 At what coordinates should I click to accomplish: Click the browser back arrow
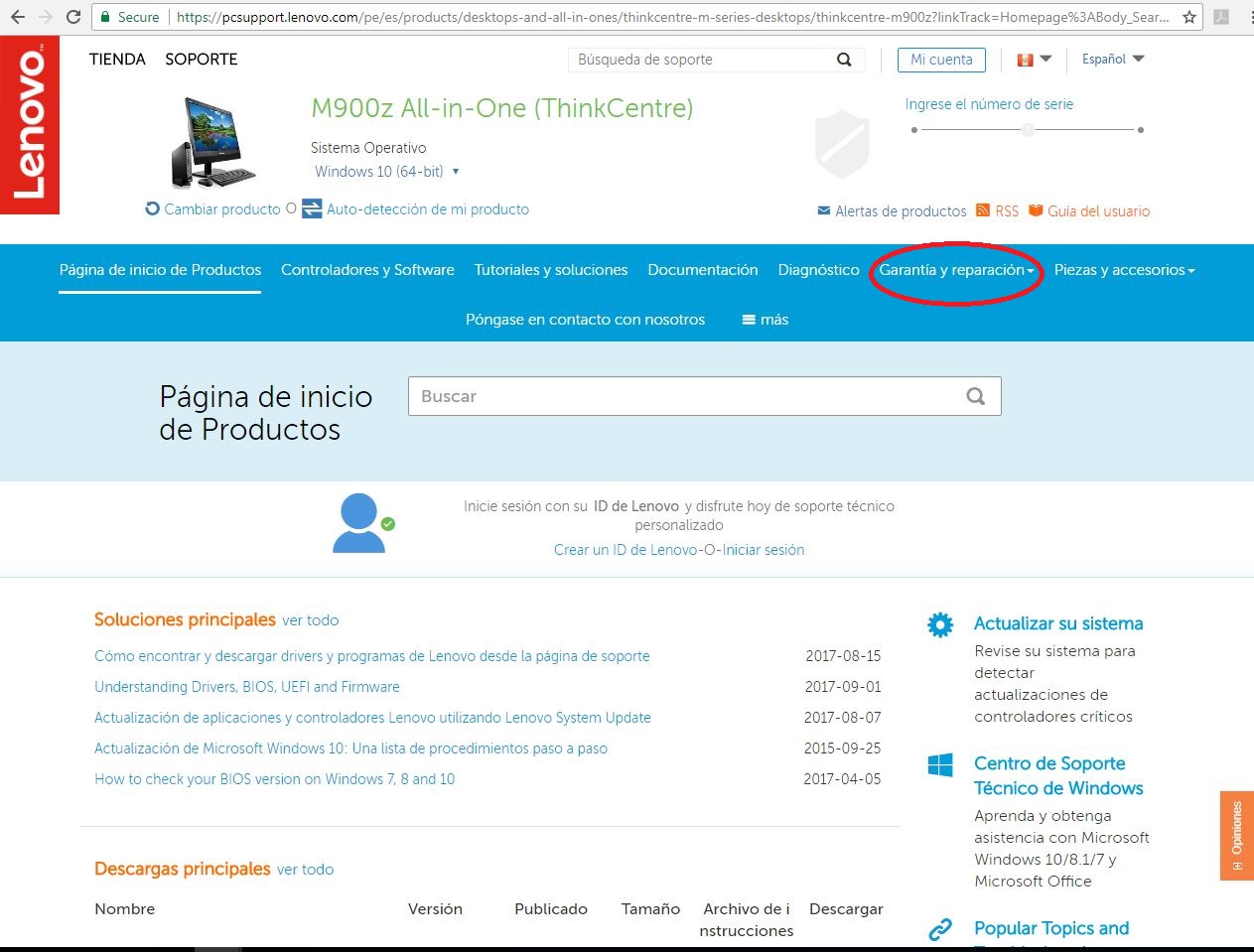pyautogui.click(x=17, y=17)
